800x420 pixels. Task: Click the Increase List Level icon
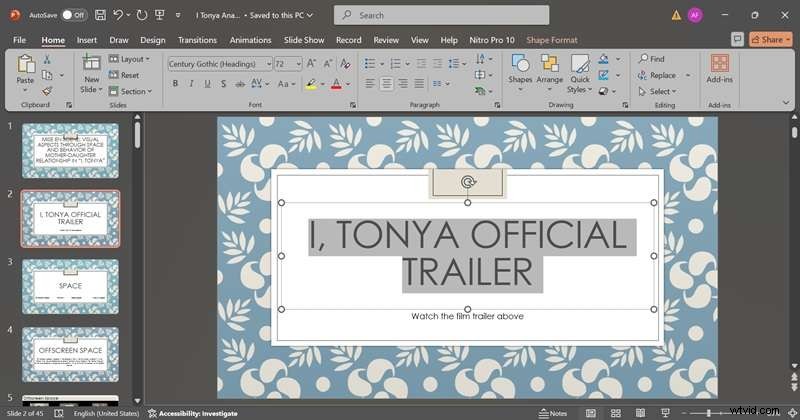point(437,64)
